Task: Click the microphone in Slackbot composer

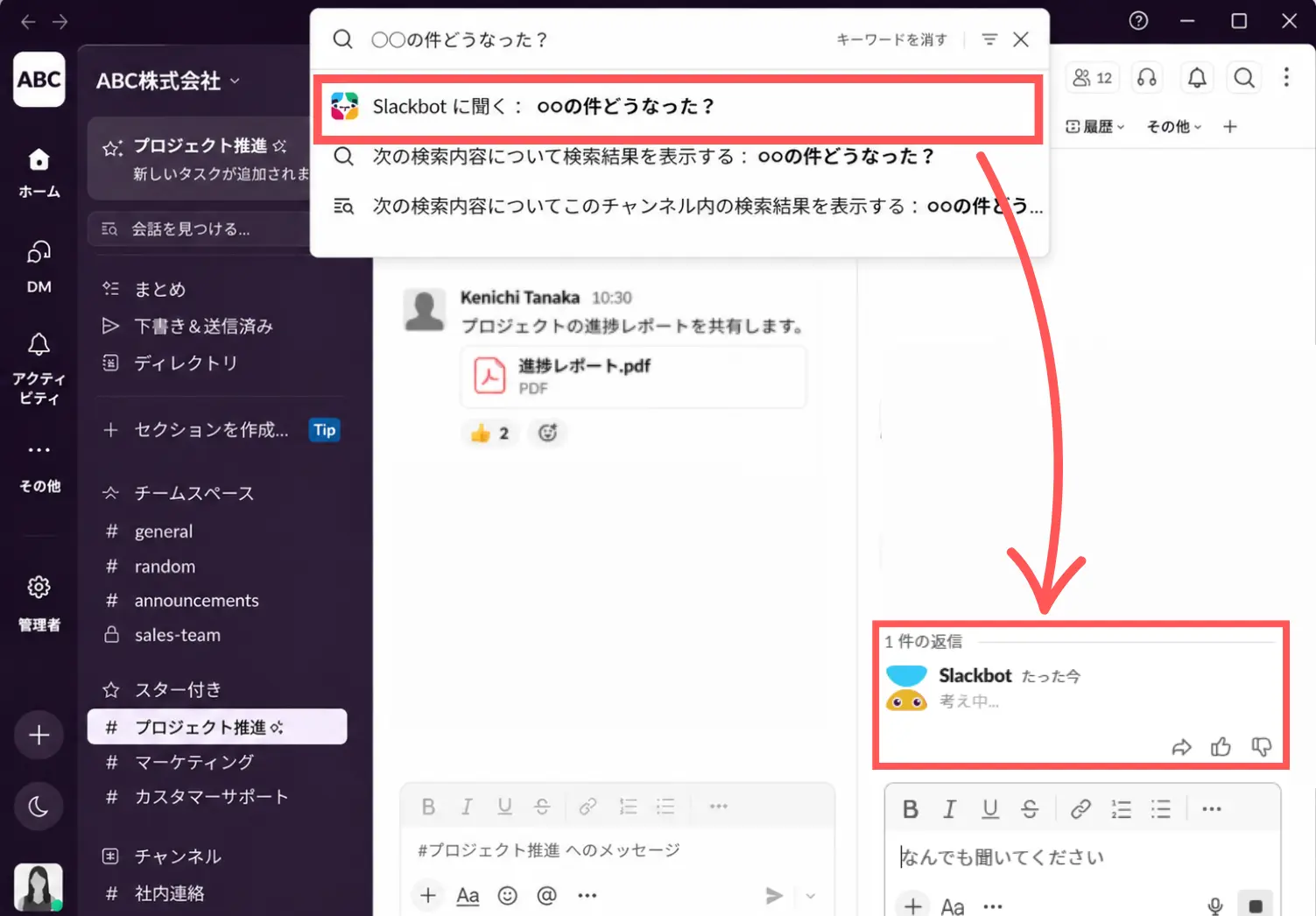Action: pyautogui.click(x=1215, y=906)
